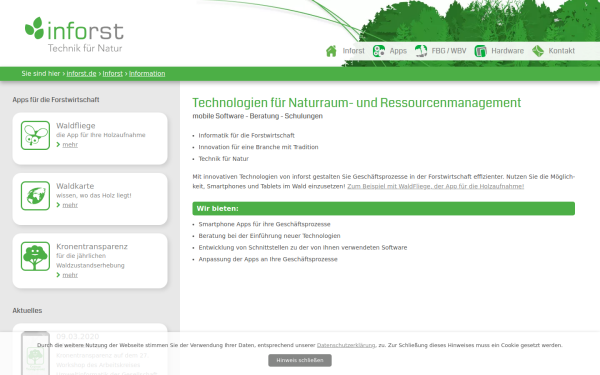
Task: Click the house icon beside Inforst
Action: click(331, 51)
